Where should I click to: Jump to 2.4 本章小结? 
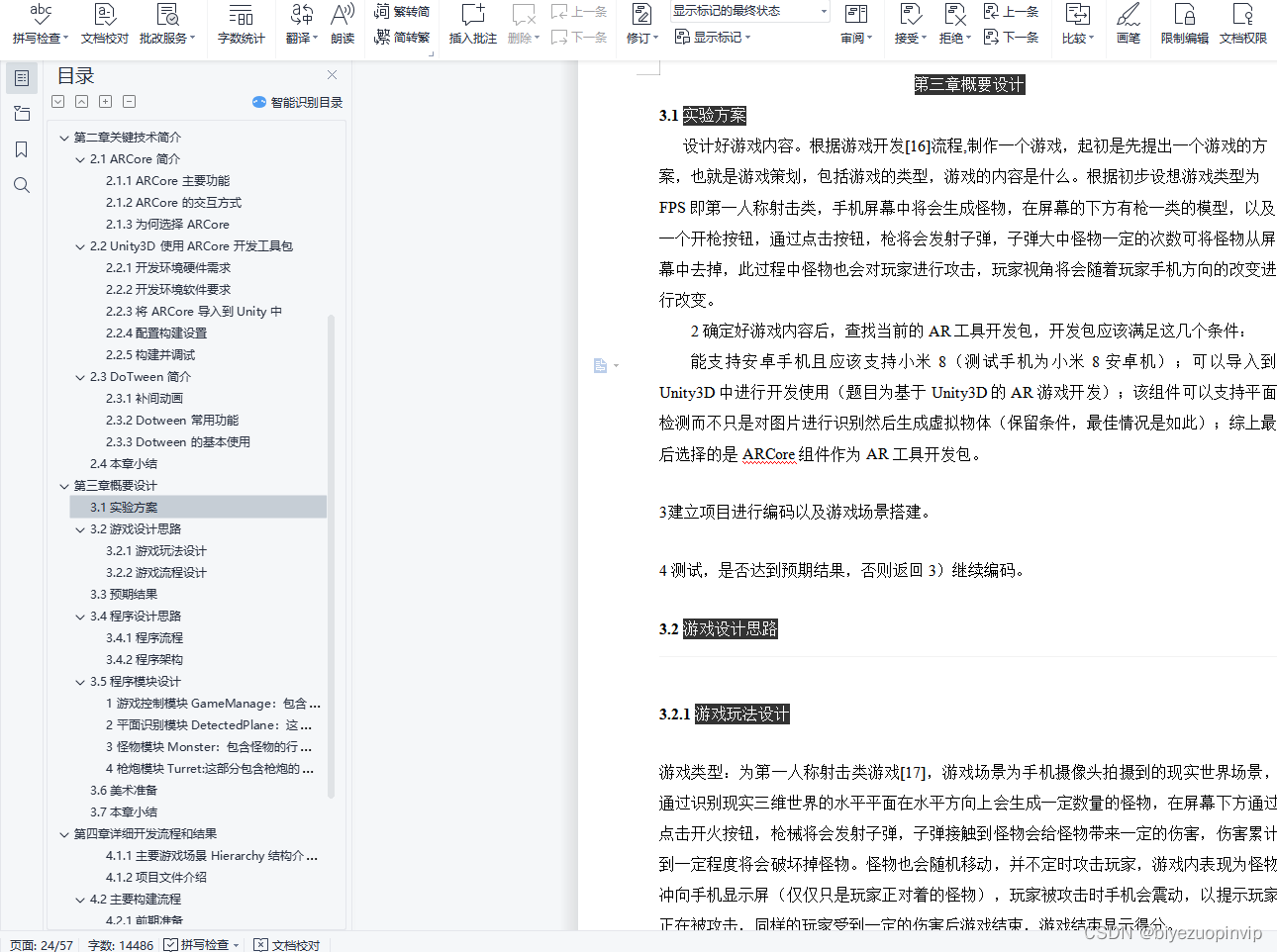(124, 464)
